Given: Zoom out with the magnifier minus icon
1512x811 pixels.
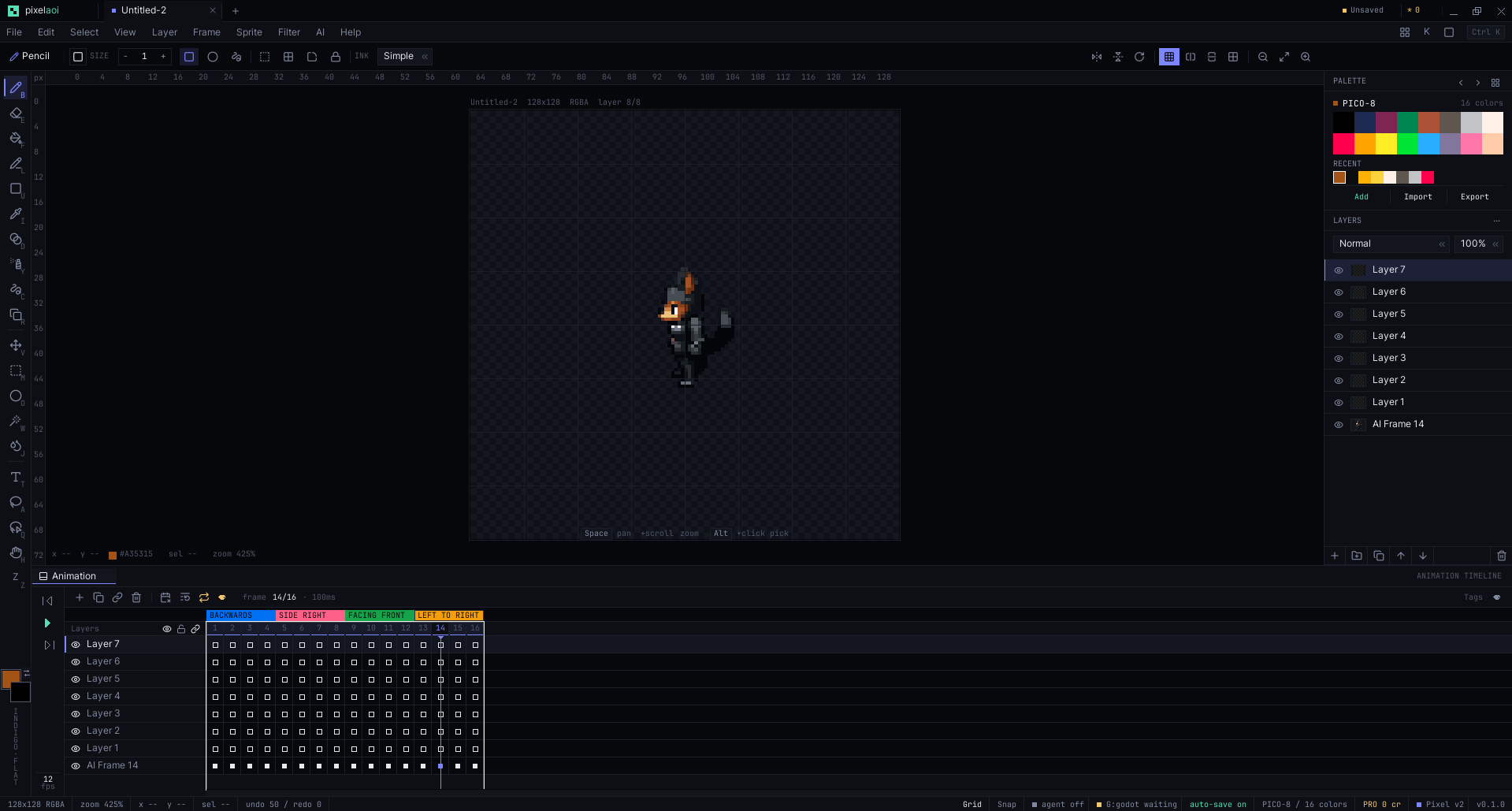Looking at the screenshot, I should click(1263, 57).
